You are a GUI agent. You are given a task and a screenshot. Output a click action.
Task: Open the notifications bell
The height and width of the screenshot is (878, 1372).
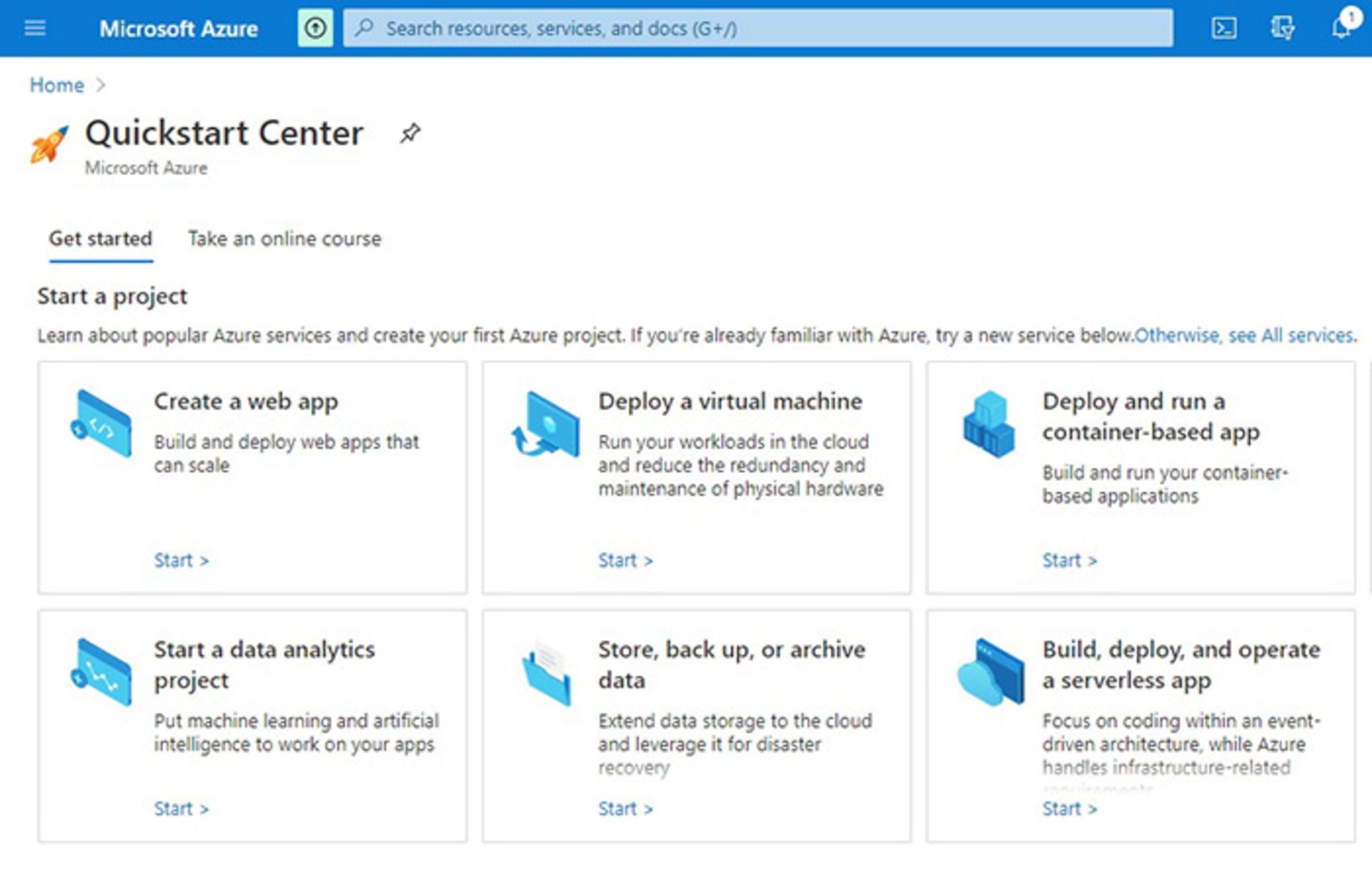[x=1341, y=29]
